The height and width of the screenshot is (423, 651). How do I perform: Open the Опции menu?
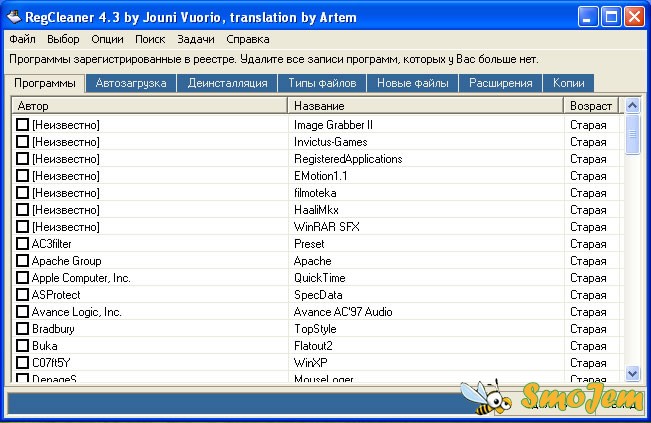(x=108, y=39)
